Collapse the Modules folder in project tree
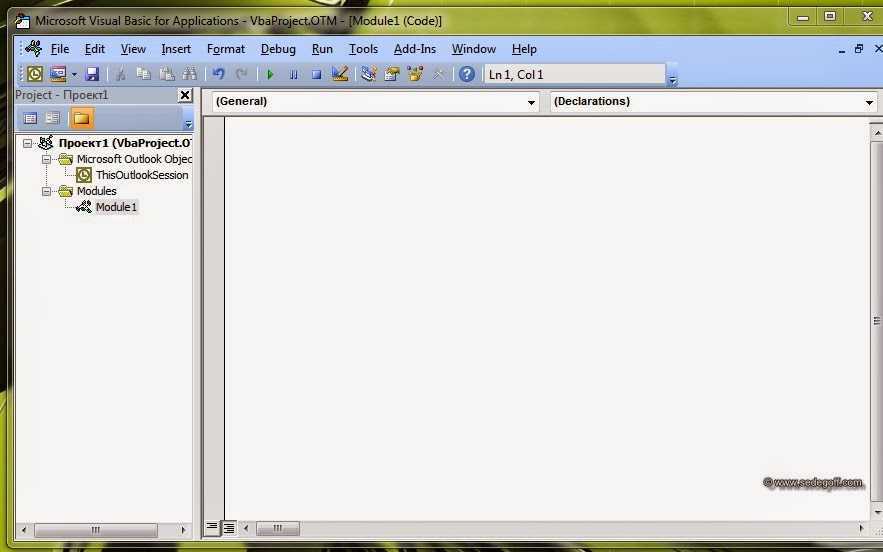883x552 pixels. pyautogui.click(x=47, y=191)
